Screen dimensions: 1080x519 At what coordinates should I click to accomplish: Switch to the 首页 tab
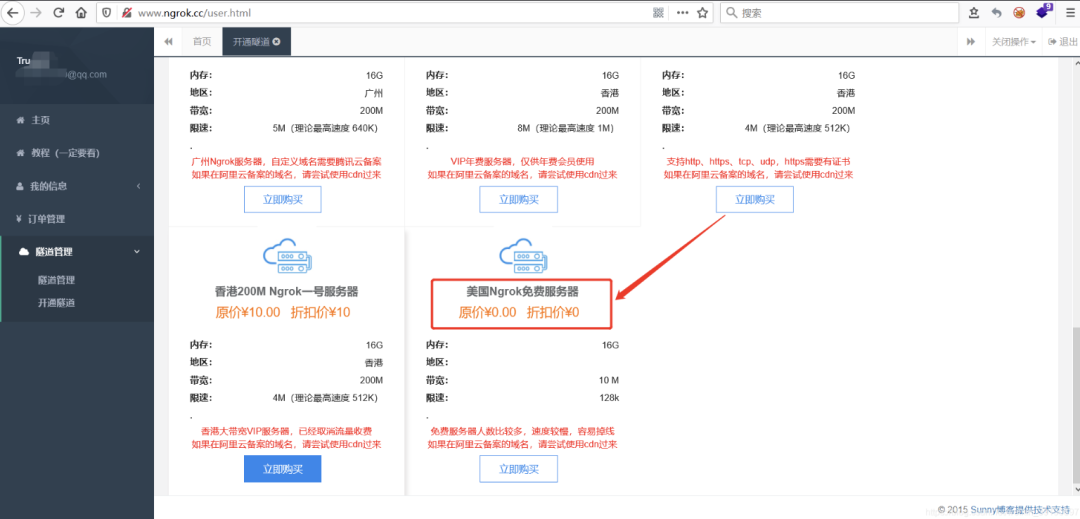point(202,41)
